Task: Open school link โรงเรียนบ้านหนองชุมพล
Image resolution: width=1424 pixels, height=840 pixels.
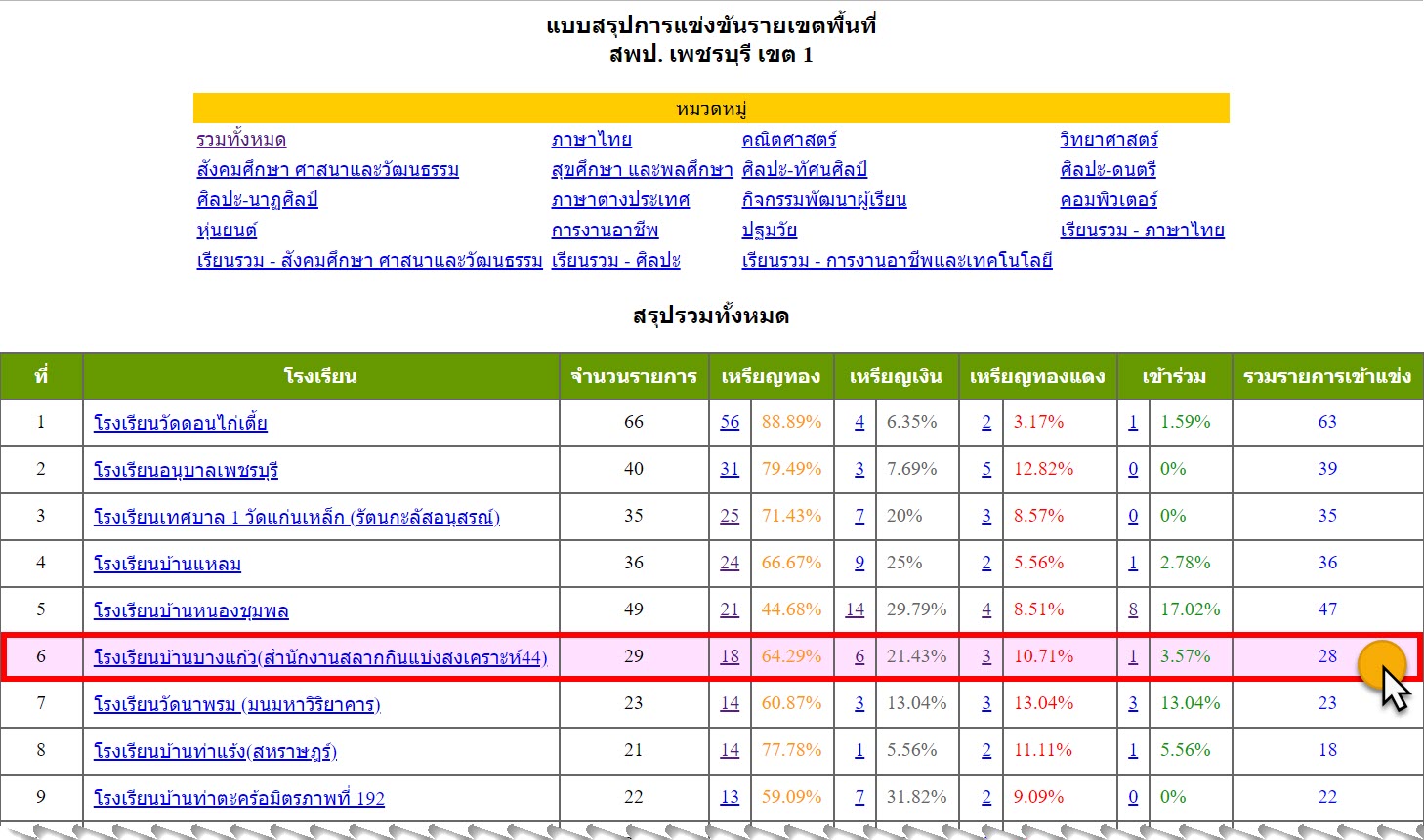Action: [190, 610]
